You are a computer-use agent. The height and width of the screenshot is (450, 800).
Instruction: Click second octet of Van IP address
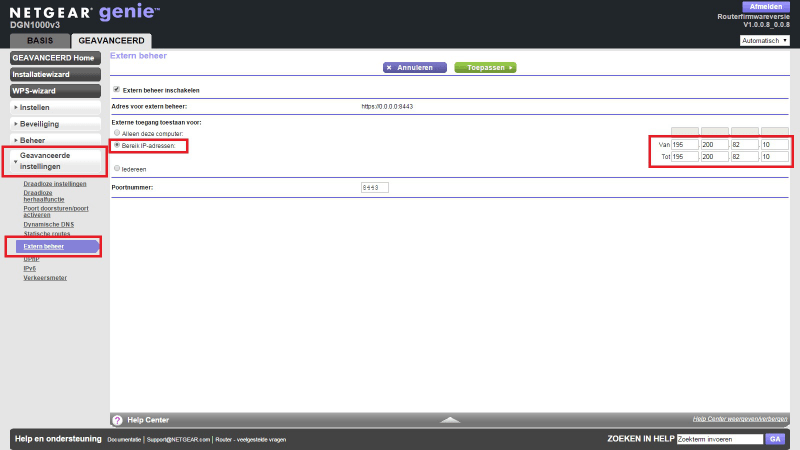714,145
